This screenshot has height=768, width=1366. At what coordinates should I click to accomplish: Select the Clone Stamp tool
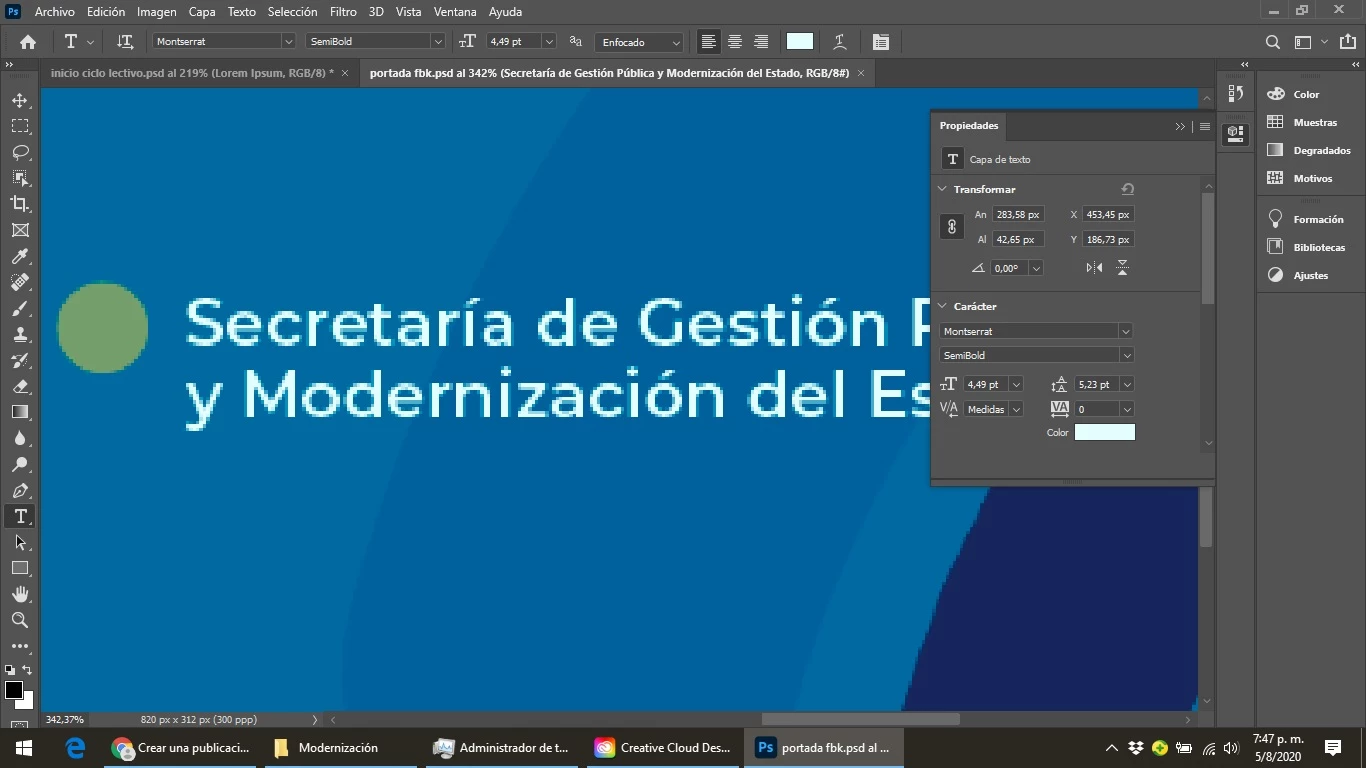pyautogui.click(x=20, y=335)
